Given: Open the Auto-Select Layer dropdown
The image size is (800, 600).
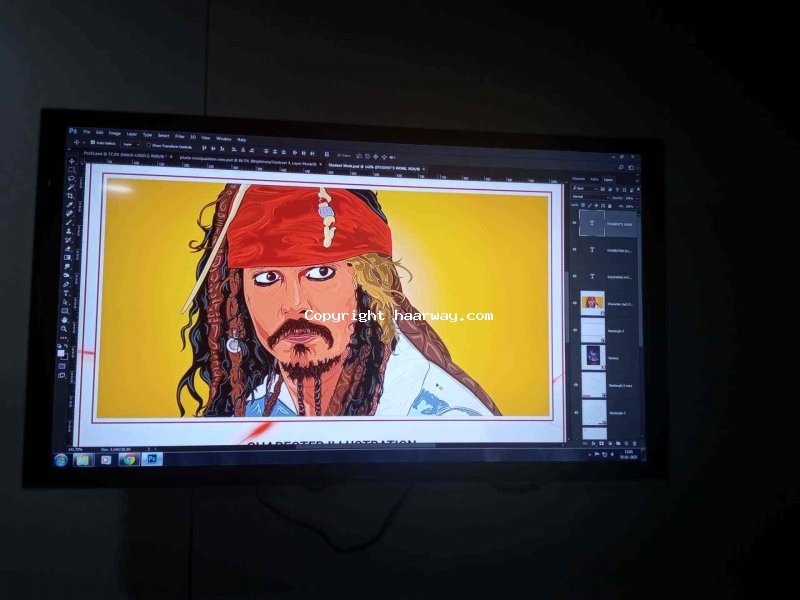Looking at the screenshot, I should [133, 144].
